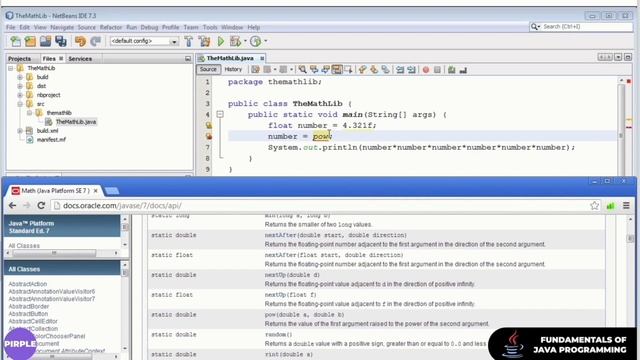
Task: Click the Profile Project icon
Action: click(x=256, y=41)
